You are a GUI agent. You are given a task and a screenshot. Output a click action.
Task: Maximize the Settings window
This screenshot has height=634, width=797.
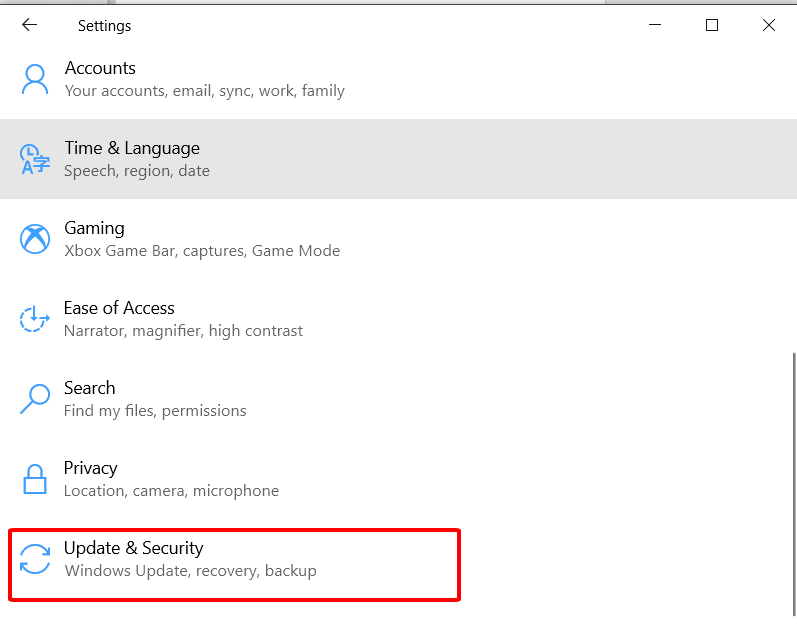pyautogui.click(x=712, y=25)
